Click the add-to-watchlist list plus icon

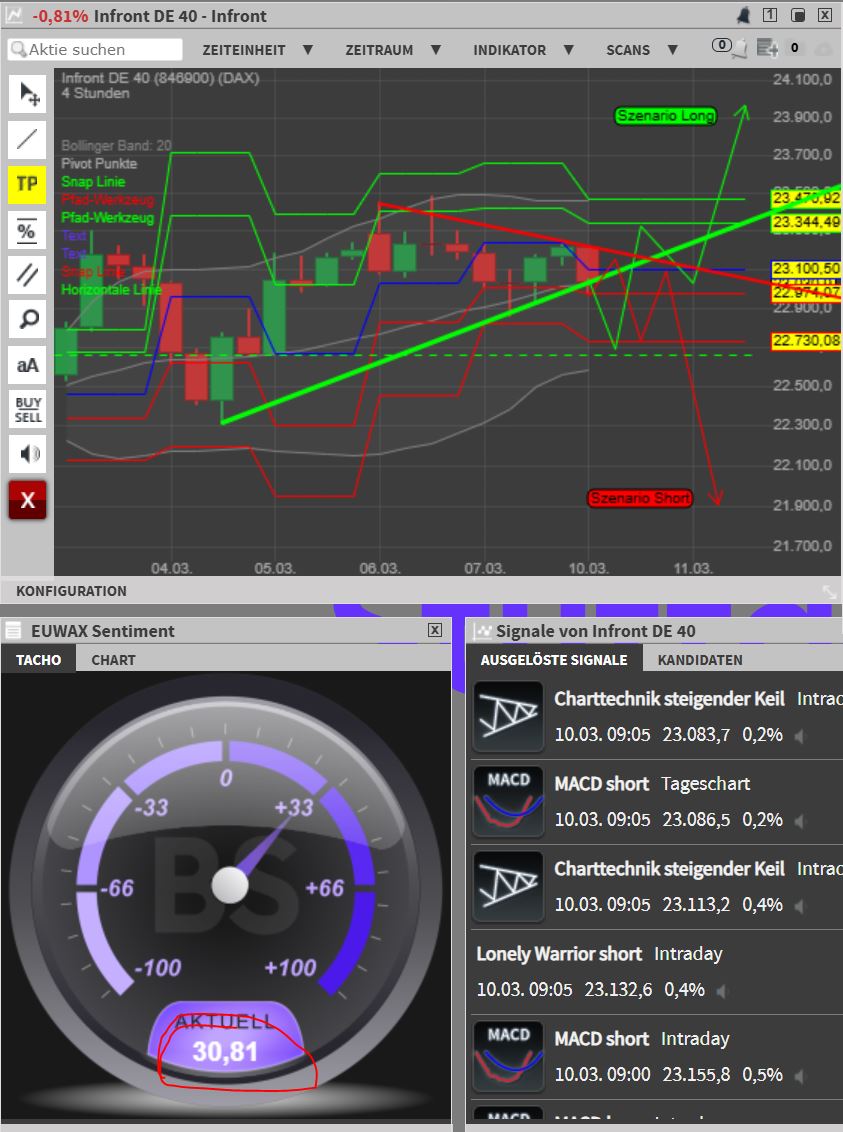(x=766, y=48)
